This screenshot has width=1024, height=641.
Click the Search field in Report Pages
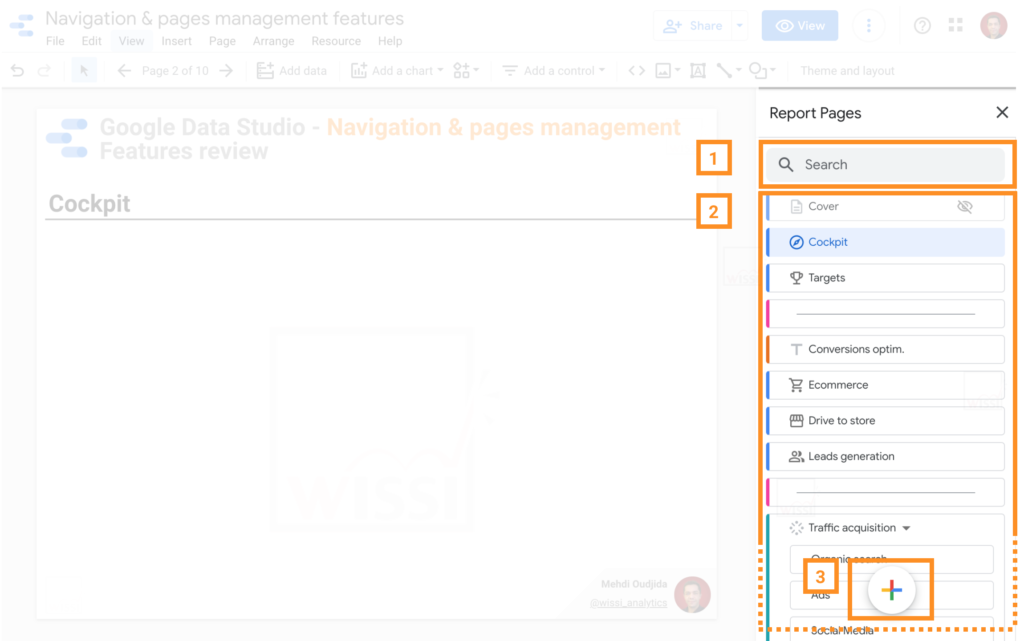(x=885, y=164)
